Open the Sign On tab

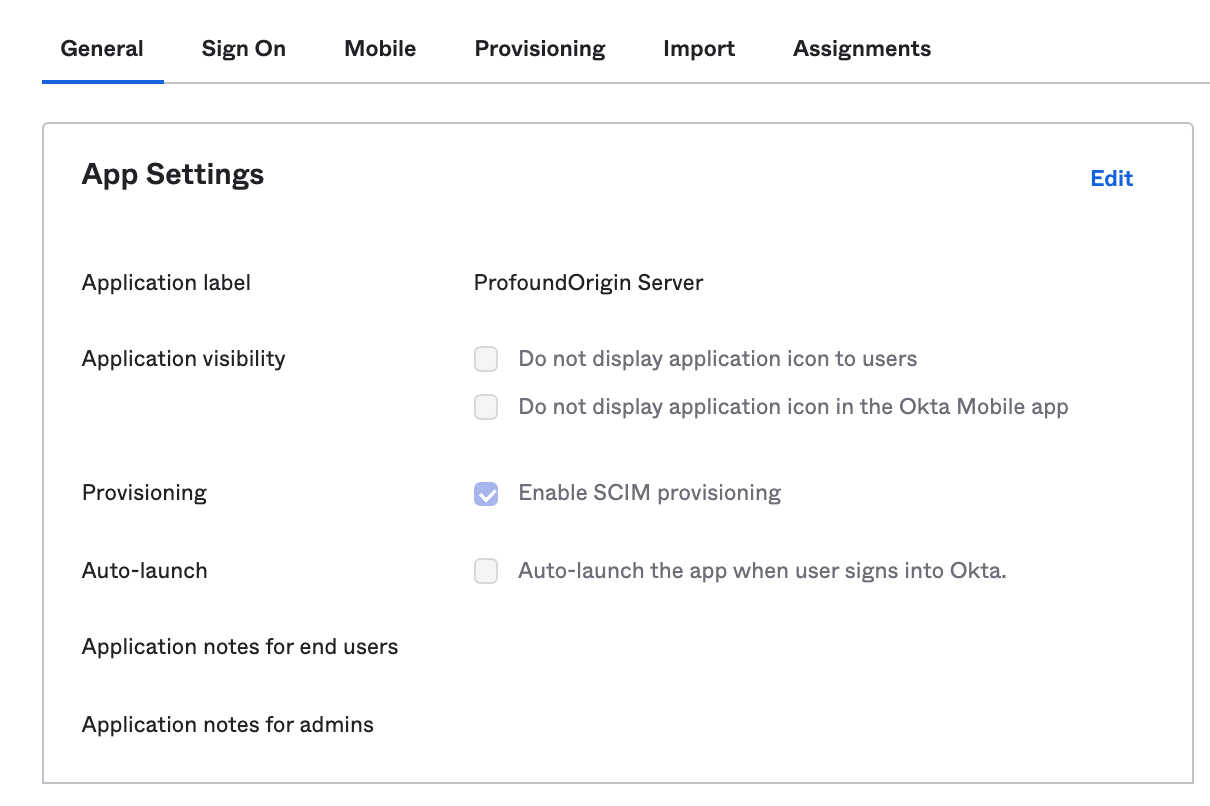point(243,49)
